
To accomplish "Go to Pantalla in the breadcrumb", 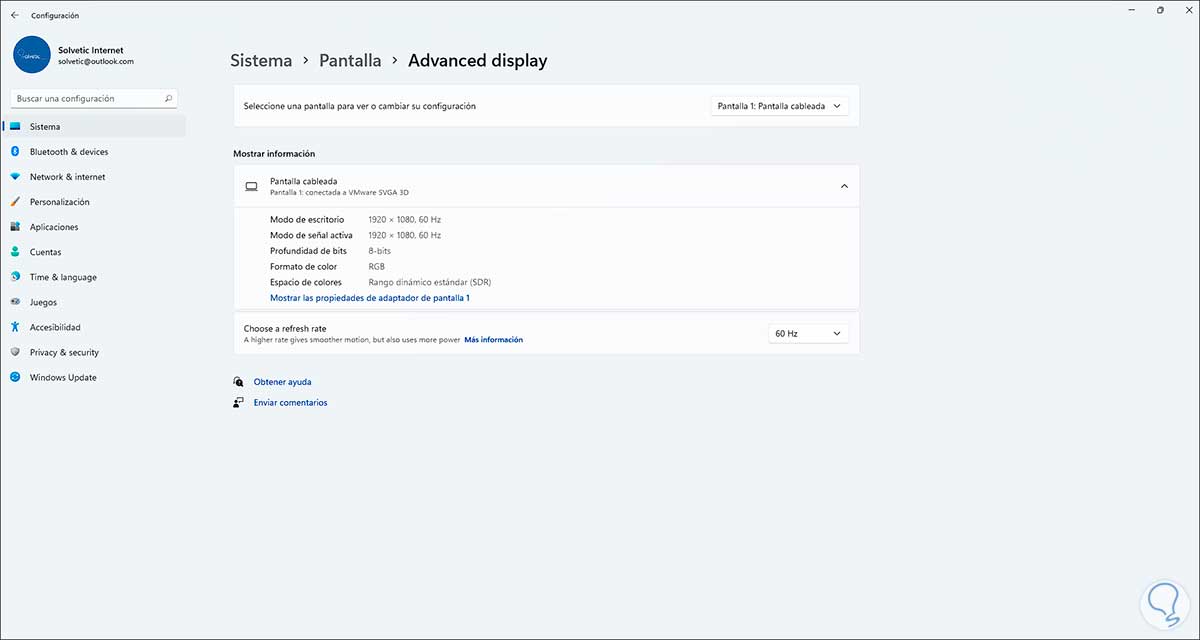I will click(350, 61).
